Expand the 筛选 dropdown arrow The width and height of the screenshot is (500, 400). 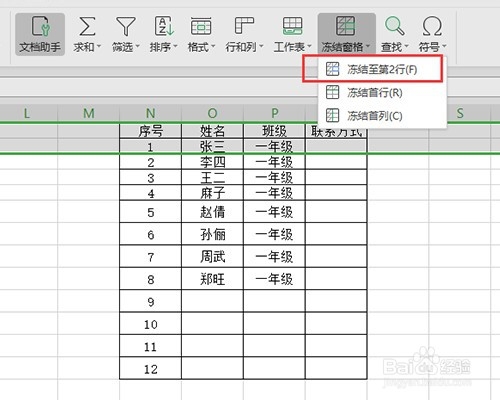tap(137, 47)
